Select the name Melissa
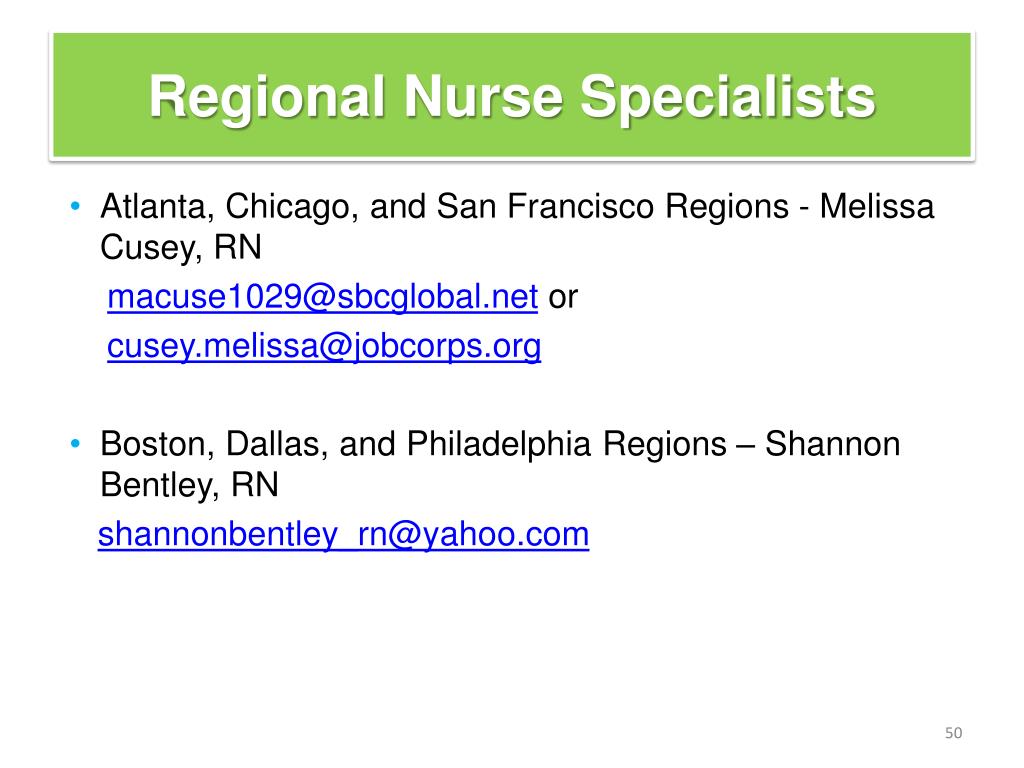 [876, 206]
